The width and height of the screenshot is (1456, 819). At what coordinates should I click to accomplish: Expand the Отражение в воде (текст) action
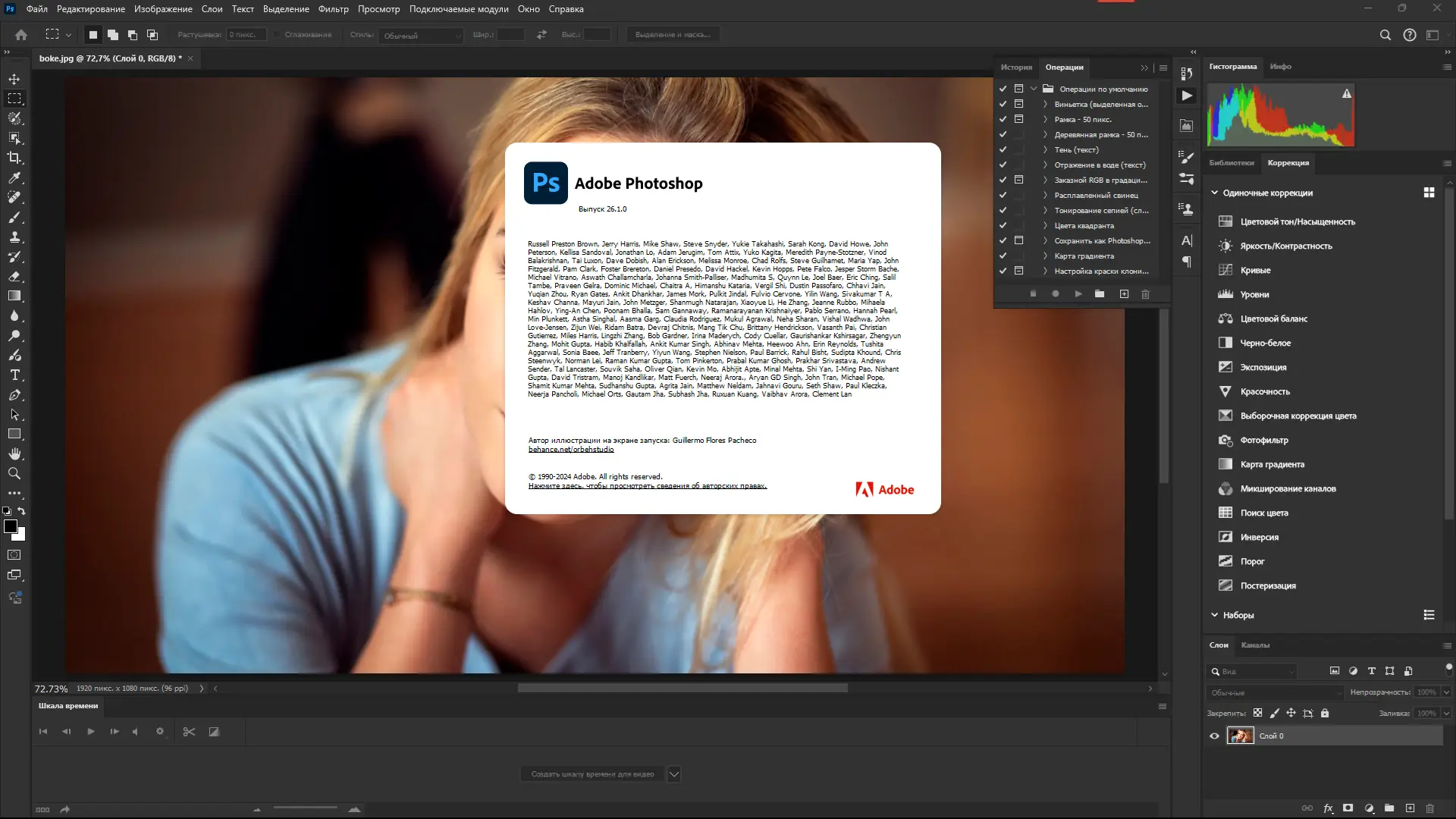tap(1044, 165)
